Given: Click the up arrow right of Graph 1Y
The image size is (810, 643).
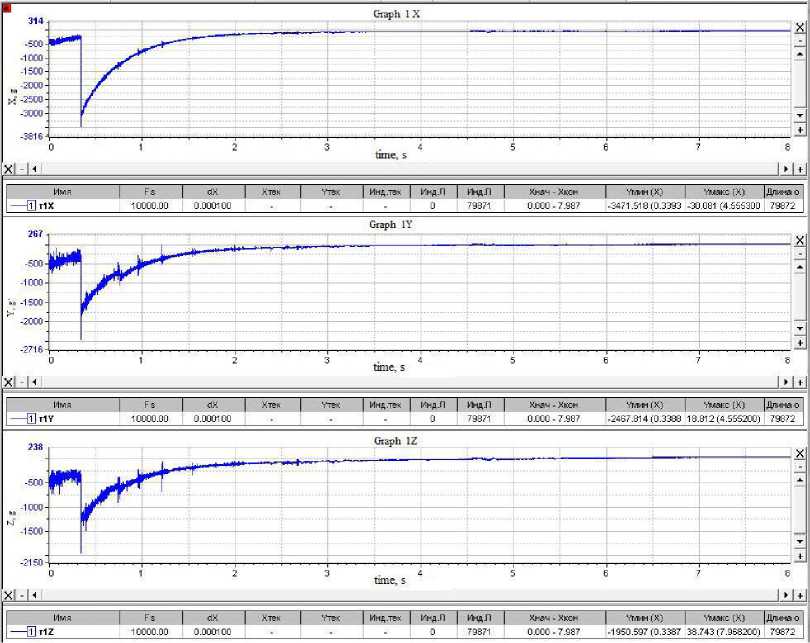Looking at the screenshot, I should click(x=800, y=267).
